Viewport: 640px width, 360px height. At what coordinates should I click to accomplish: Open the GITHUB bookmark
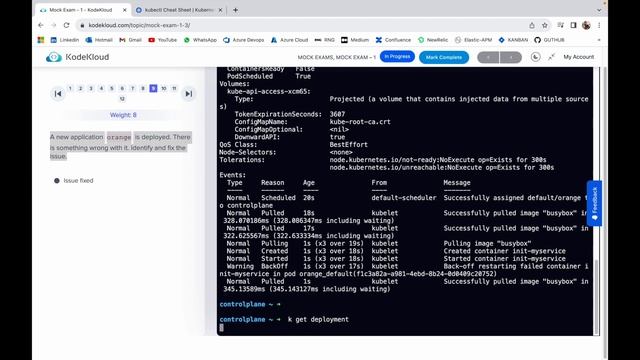click(x=549, y=40)
